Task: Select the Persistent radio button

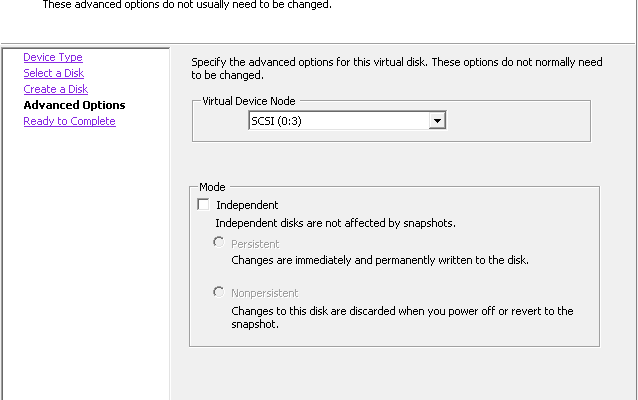Action: (218, 243)
